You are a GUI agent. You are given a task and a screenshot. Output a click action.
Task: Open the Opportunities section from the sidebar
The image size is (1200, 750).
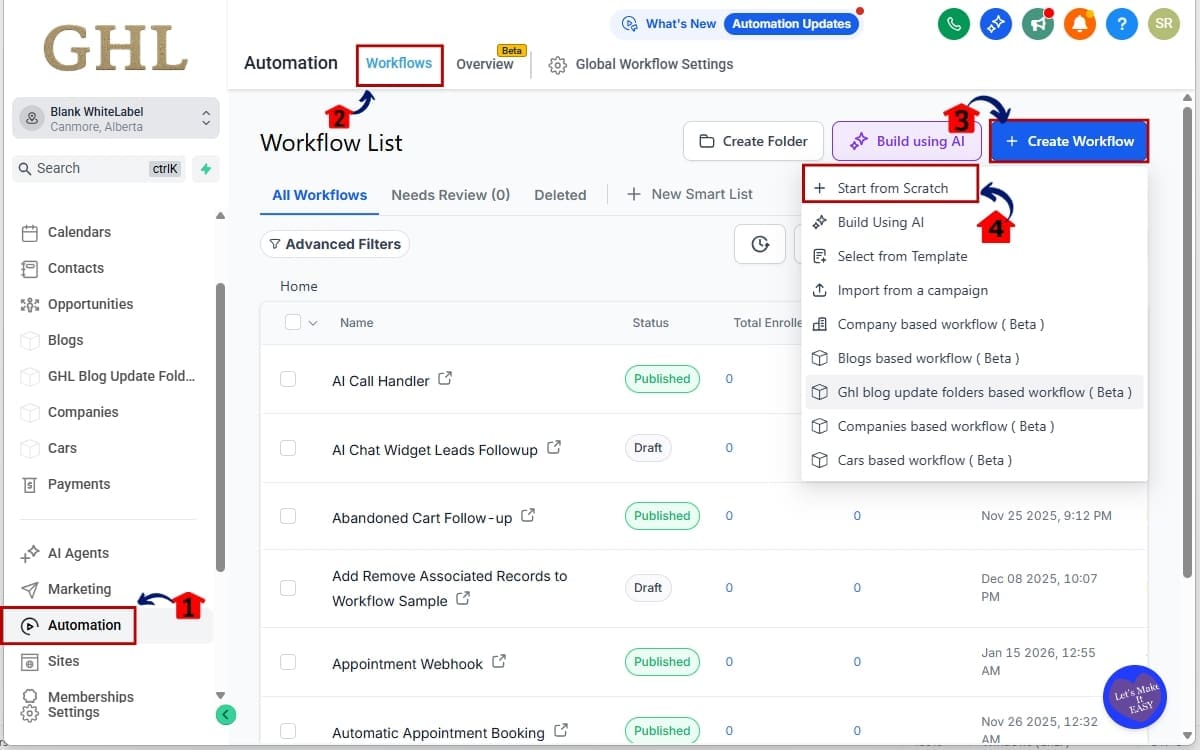click(90, 304)
